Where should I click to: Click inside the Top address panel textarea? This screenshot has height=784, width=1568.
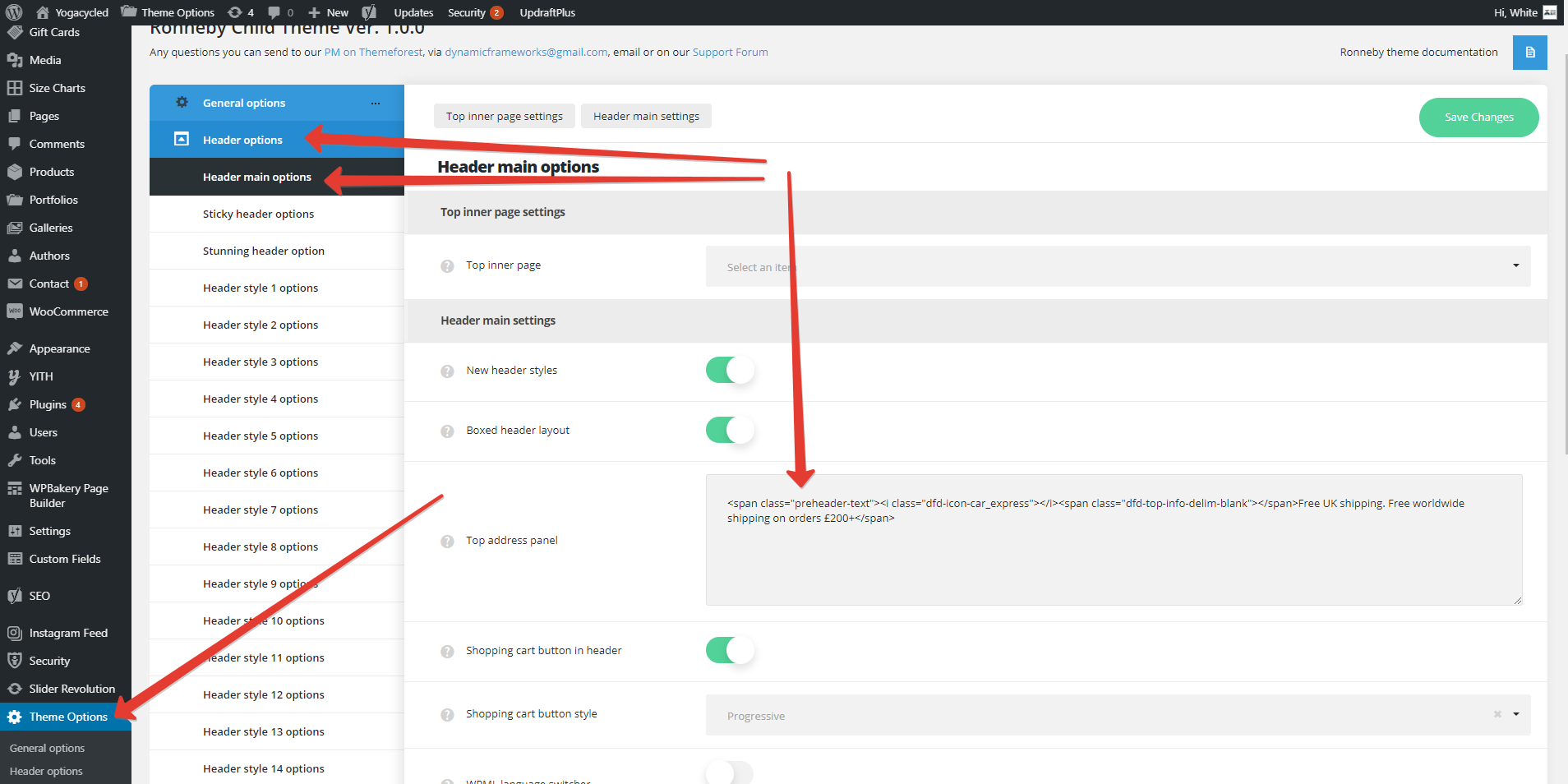tap(1113, 559)
